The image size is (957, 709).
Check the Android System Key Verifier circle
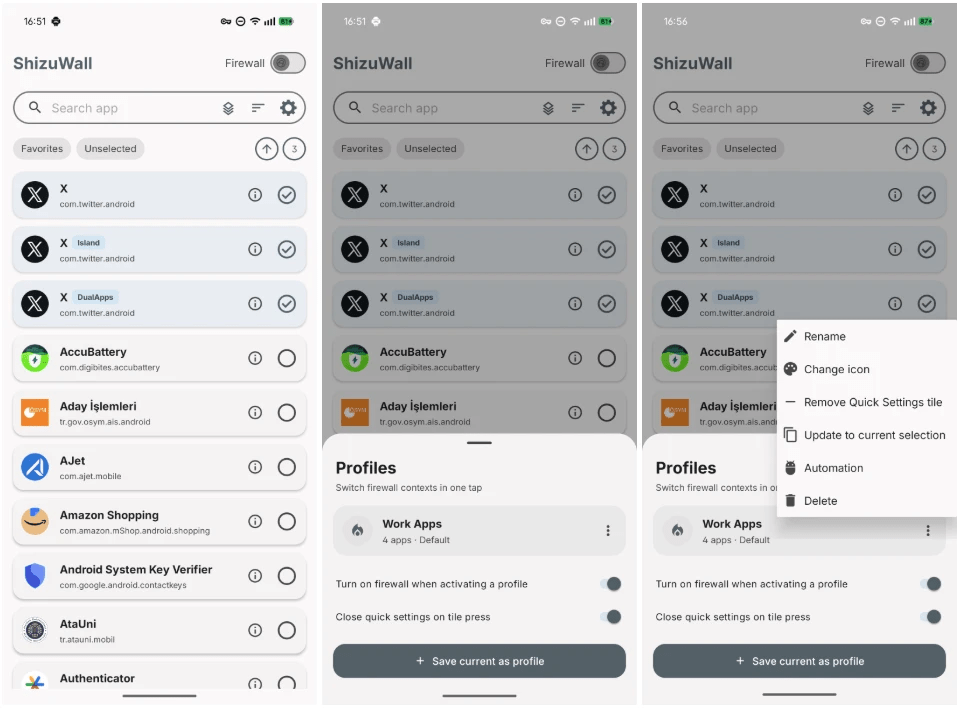[x=287, y=576]
